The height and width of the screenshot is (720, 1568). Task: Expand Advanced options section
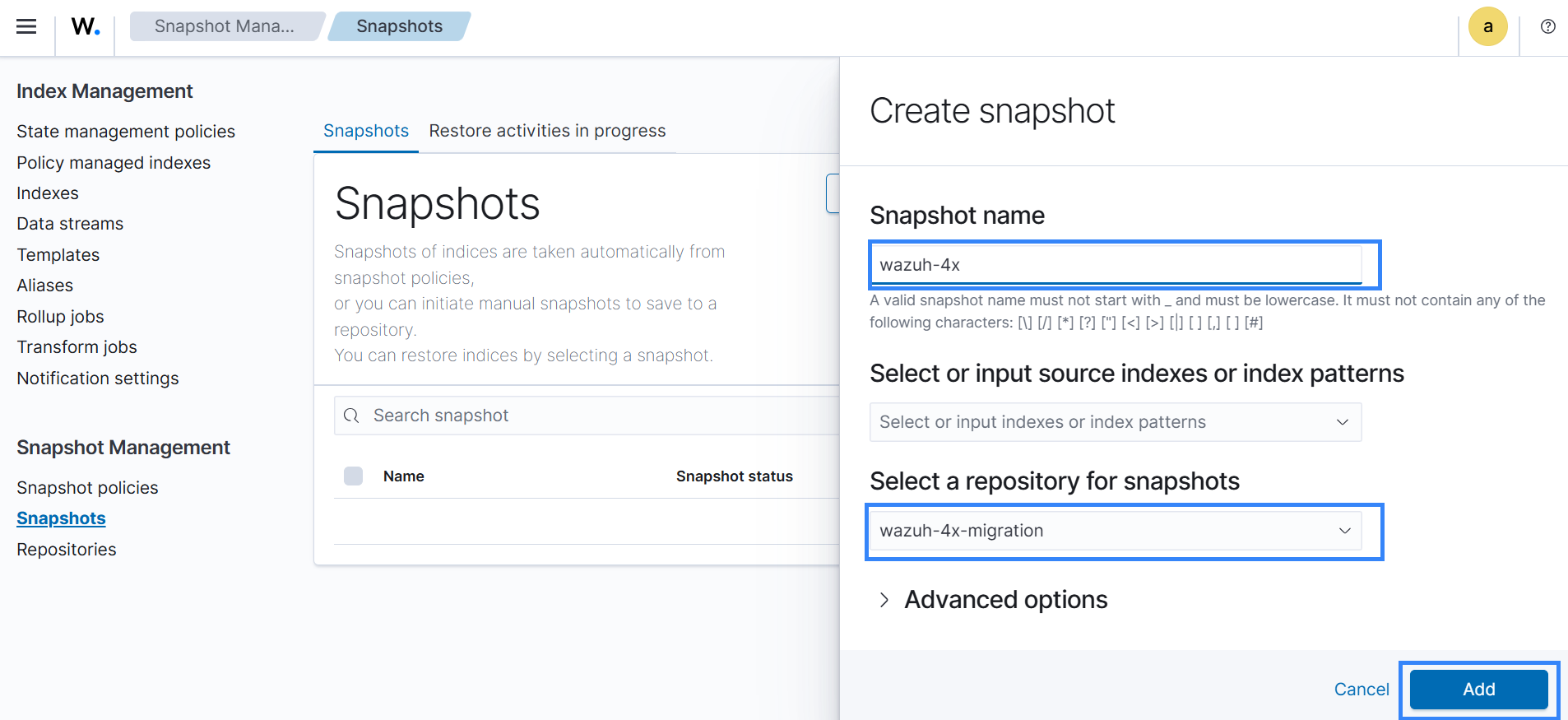pyautogui.click(x=993, y=600)
